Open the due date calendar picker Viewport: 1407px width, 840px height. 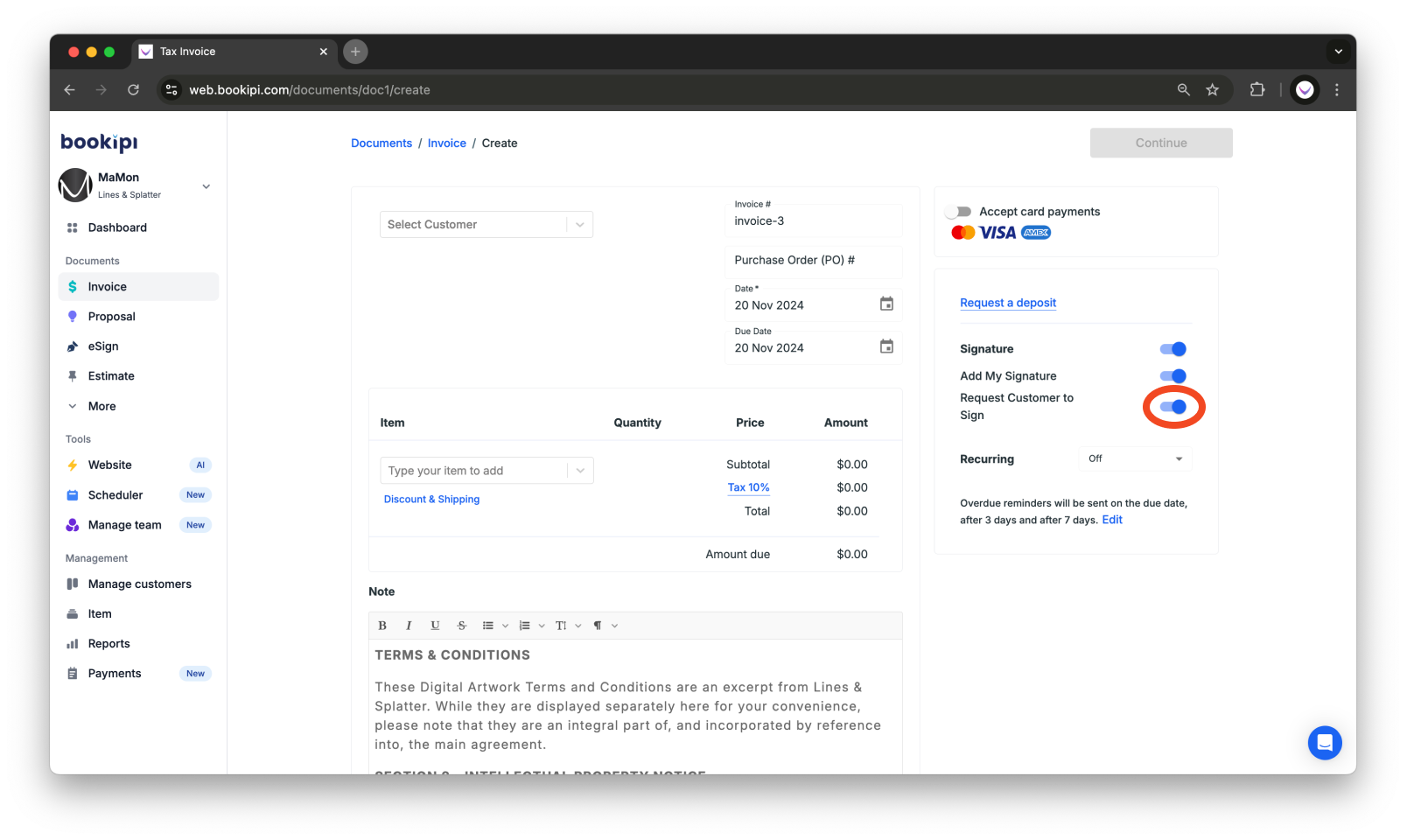885,346
